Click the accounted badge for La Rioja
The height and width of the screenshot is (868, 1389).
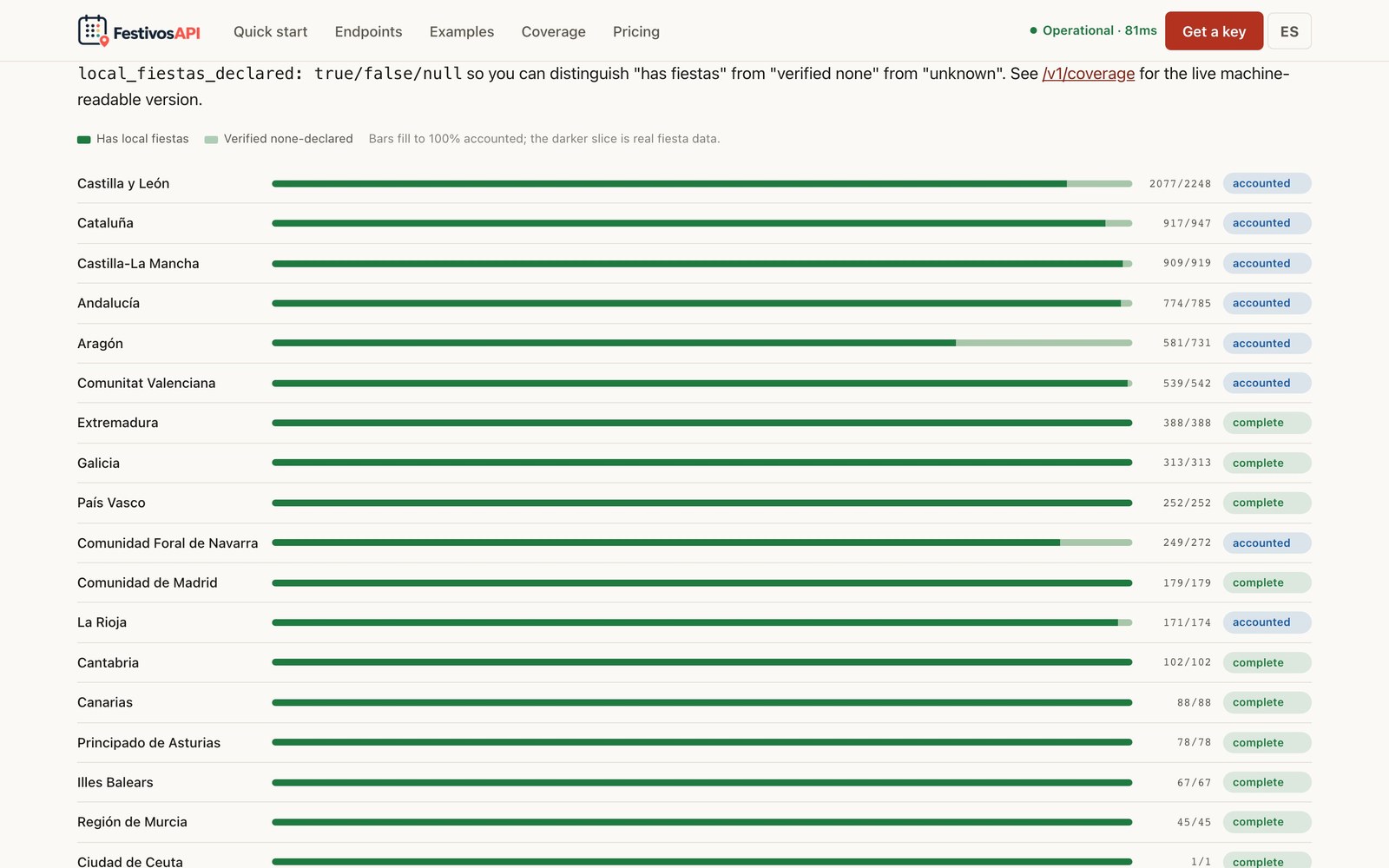tap(1267, 622)
